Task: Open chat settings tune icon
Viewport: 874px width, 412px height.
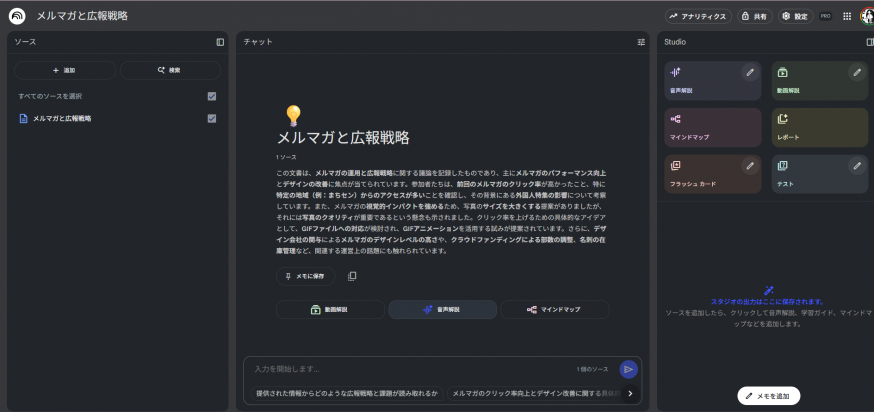Action: [641, 42]
